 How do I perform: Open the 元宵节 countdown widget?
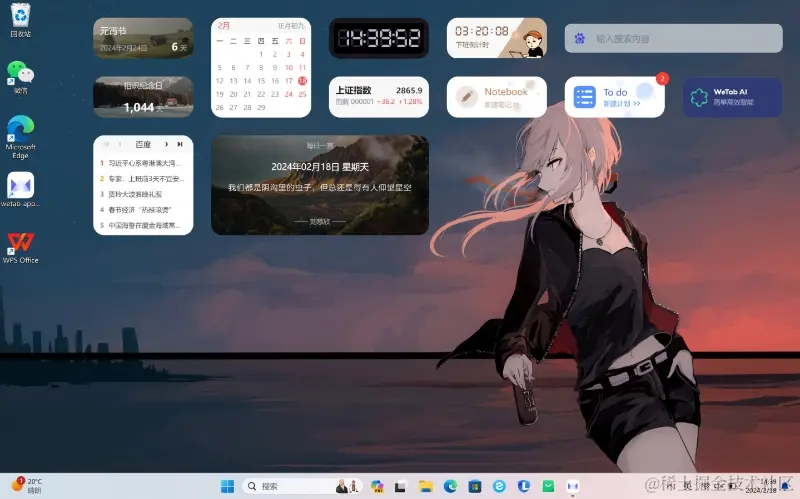[143, 38]
